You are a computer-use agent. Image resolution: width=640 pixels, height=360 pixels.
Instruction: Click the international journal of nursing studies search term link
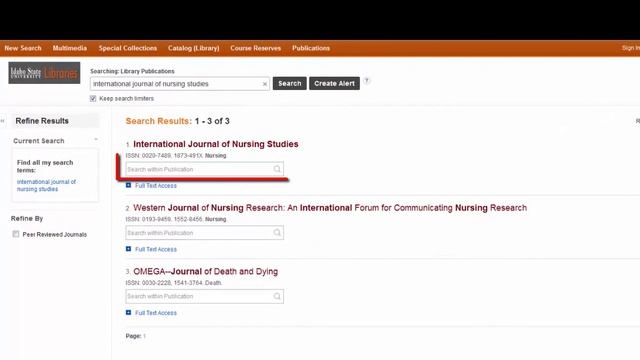click(x=47, y=185)
